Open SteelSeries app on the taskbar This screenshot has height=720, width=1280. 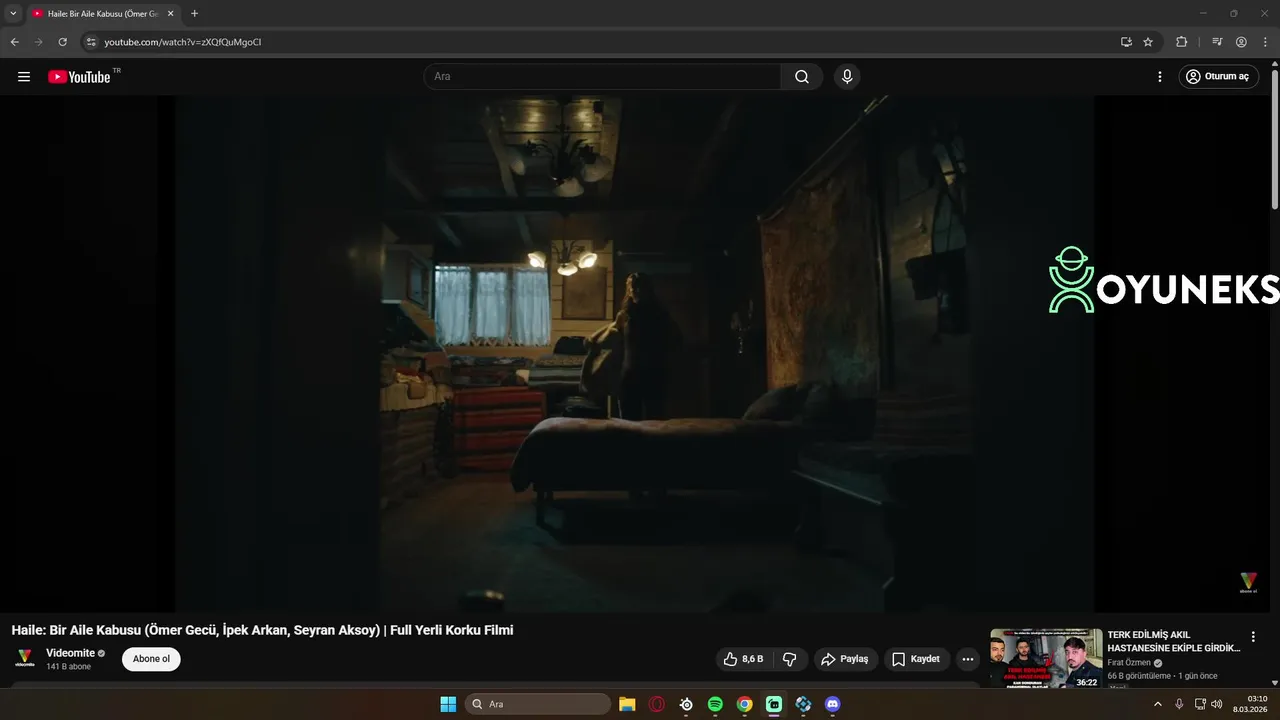[686, 704]
